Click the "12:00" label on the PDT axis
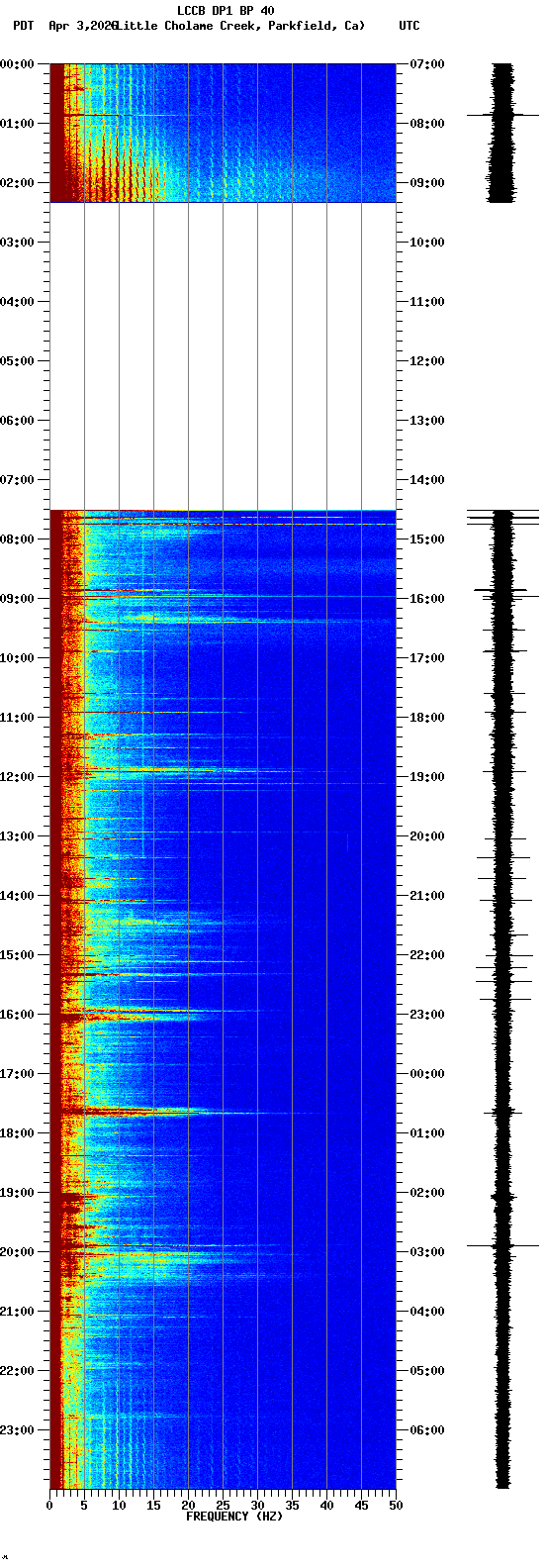Viewport: 546px width, 1568px height. (17, 777)
